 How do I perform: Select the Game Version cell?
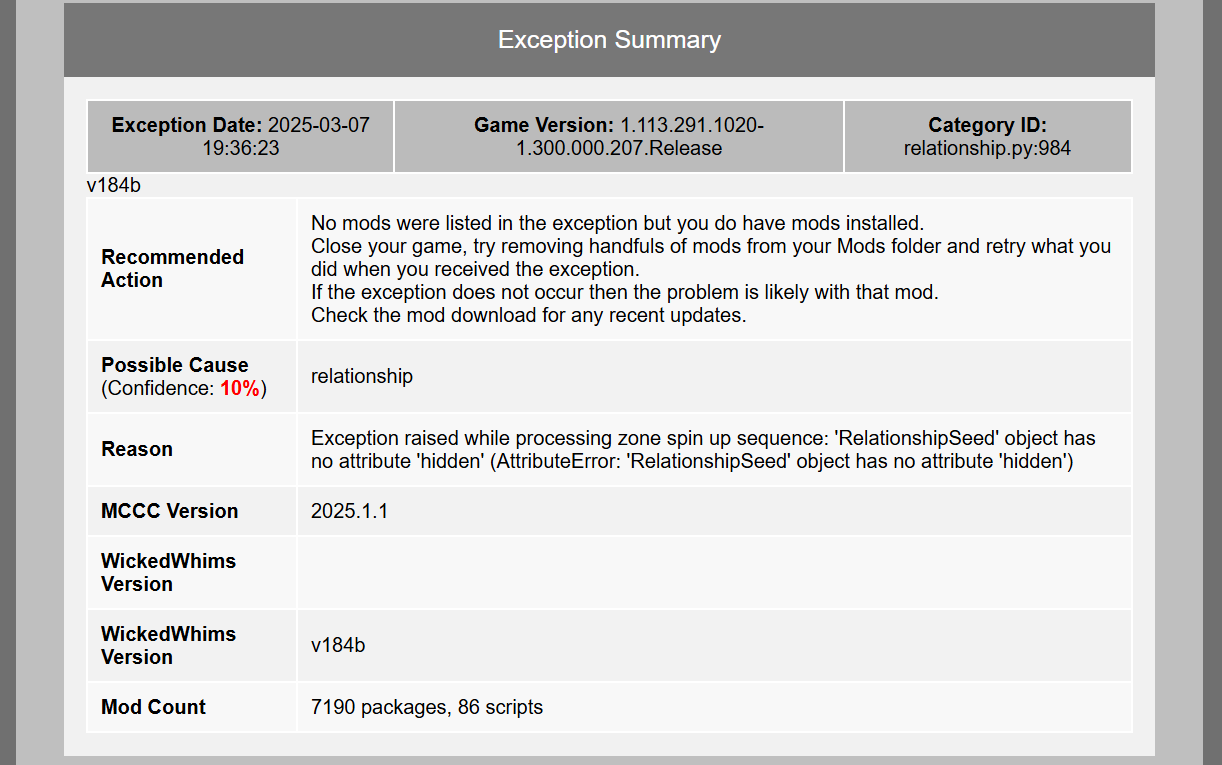[618, 137]
